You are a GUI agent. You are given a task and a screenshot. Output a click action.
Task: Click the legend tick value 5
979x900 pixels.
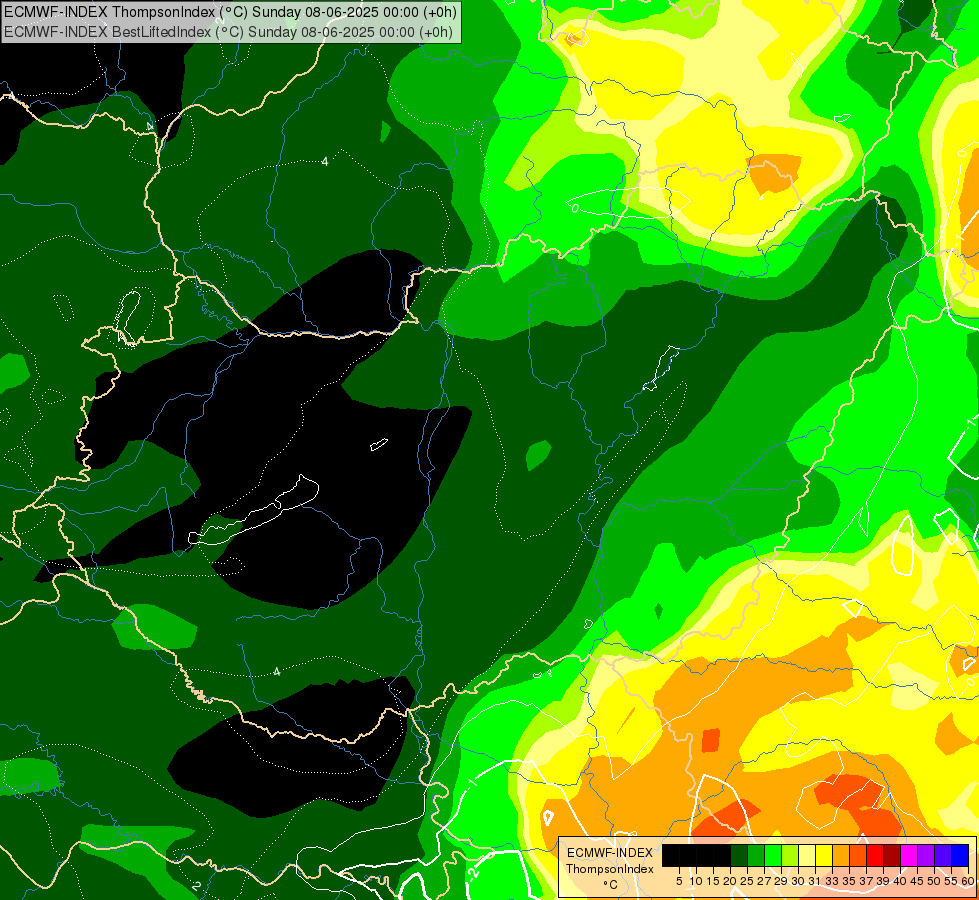point(679,881)
